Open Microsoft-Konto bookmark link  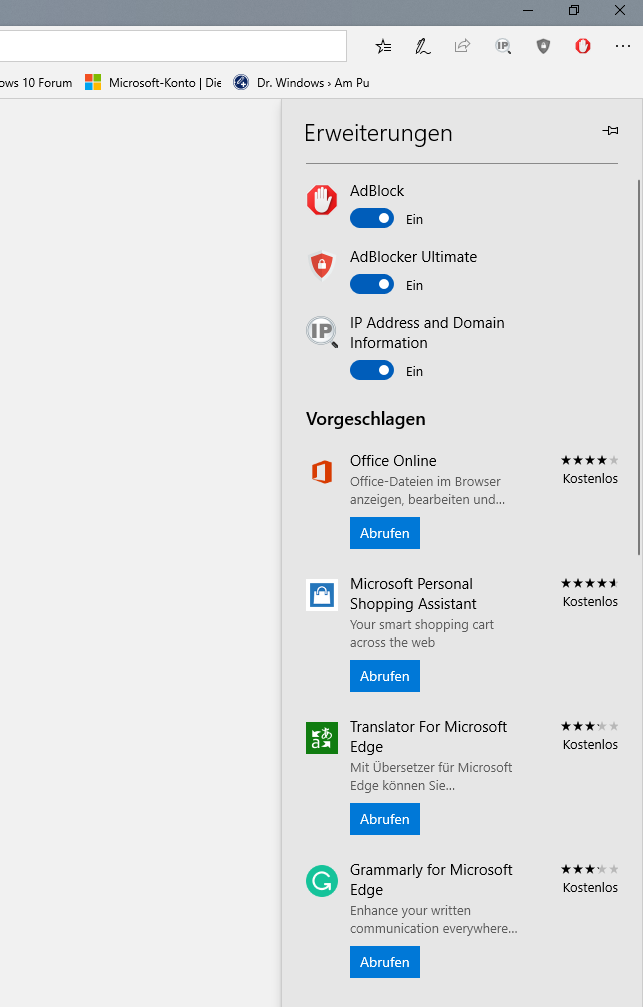[165, 83]
